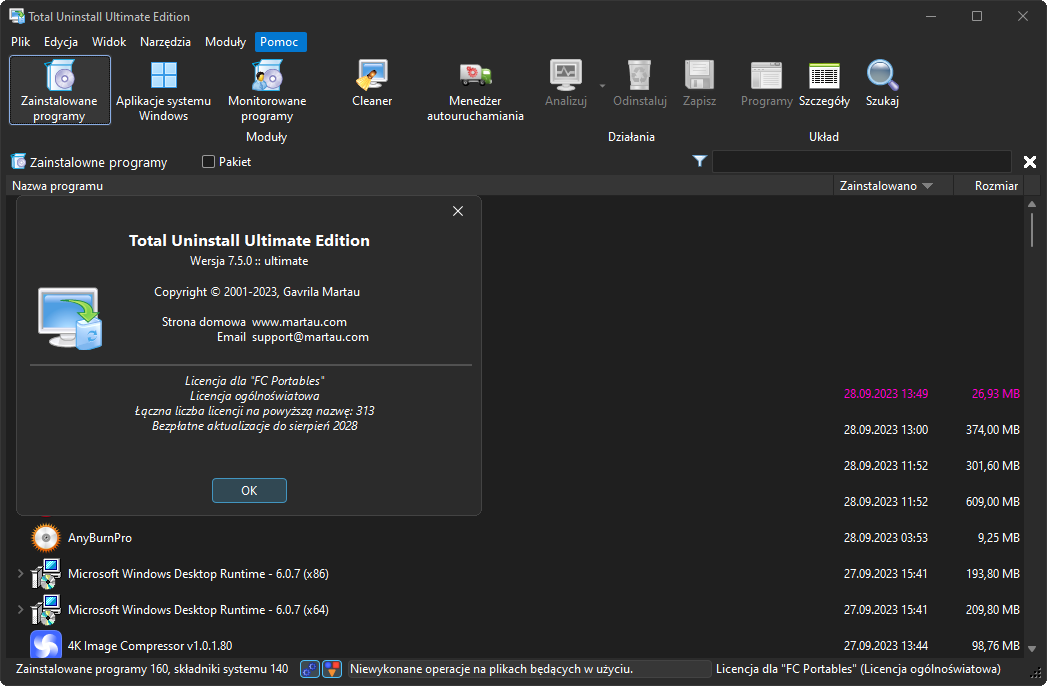The height and width of the screenshot is (686, 1047).
Task: Click status text Niewykonane operacje na plikach
Action: (x=491, y=669)
